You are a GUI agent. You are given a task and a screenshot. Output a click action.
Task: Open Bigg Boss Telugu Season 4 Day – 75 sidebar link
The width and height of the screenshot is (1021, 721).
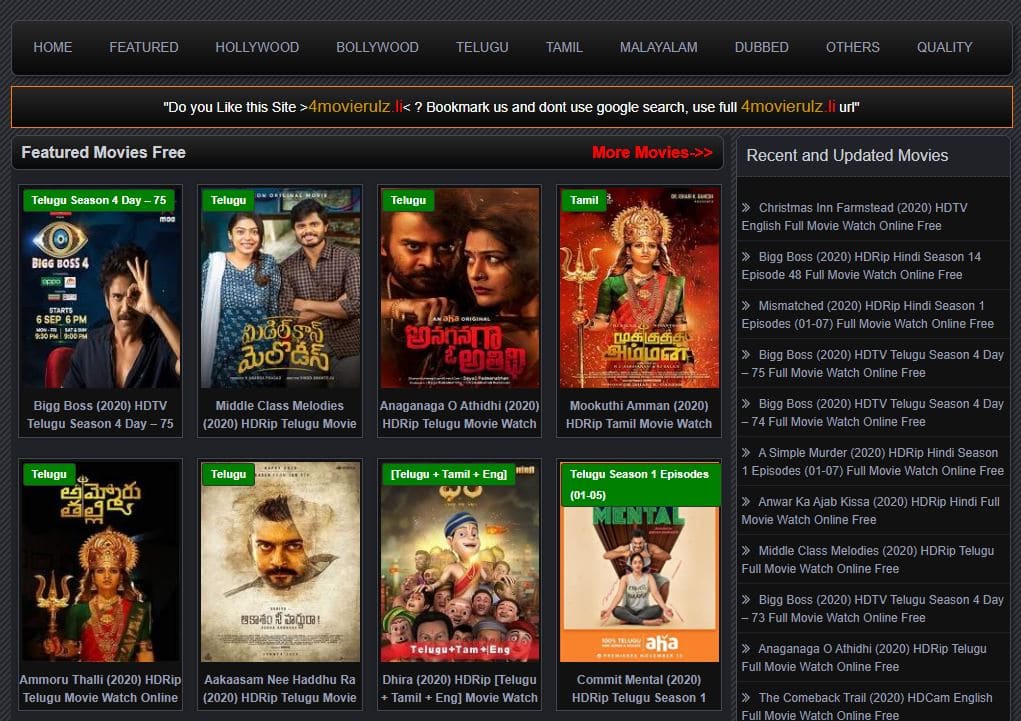[873, 363]
